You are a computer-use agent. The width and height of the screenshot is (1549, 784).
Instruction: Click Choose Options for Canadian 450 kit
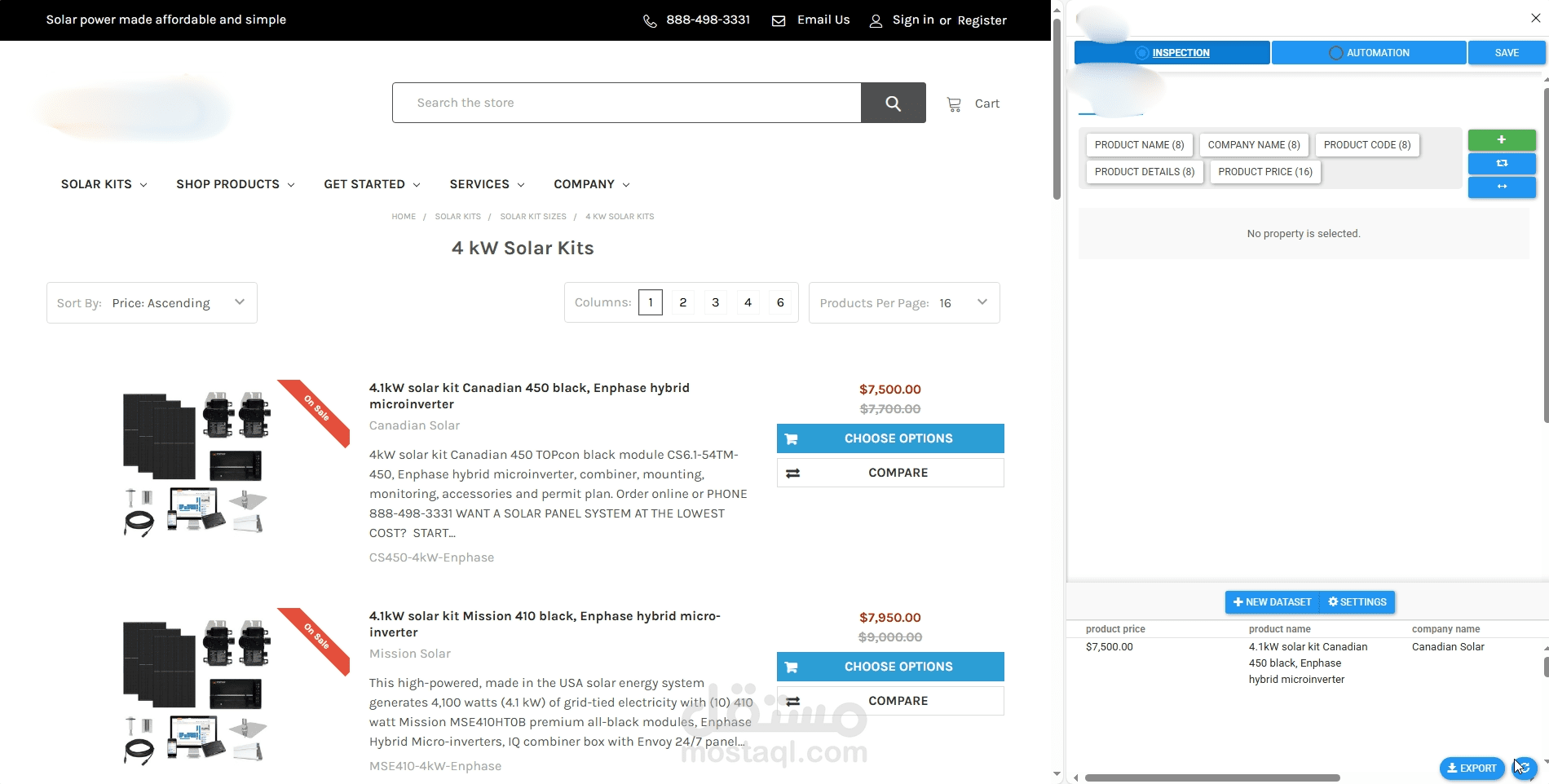click(890, 438)
